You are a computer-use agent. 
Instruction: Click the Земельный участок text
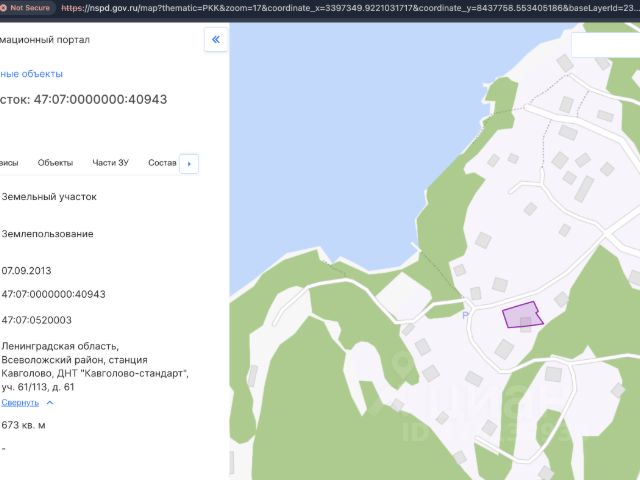[49, 197]
